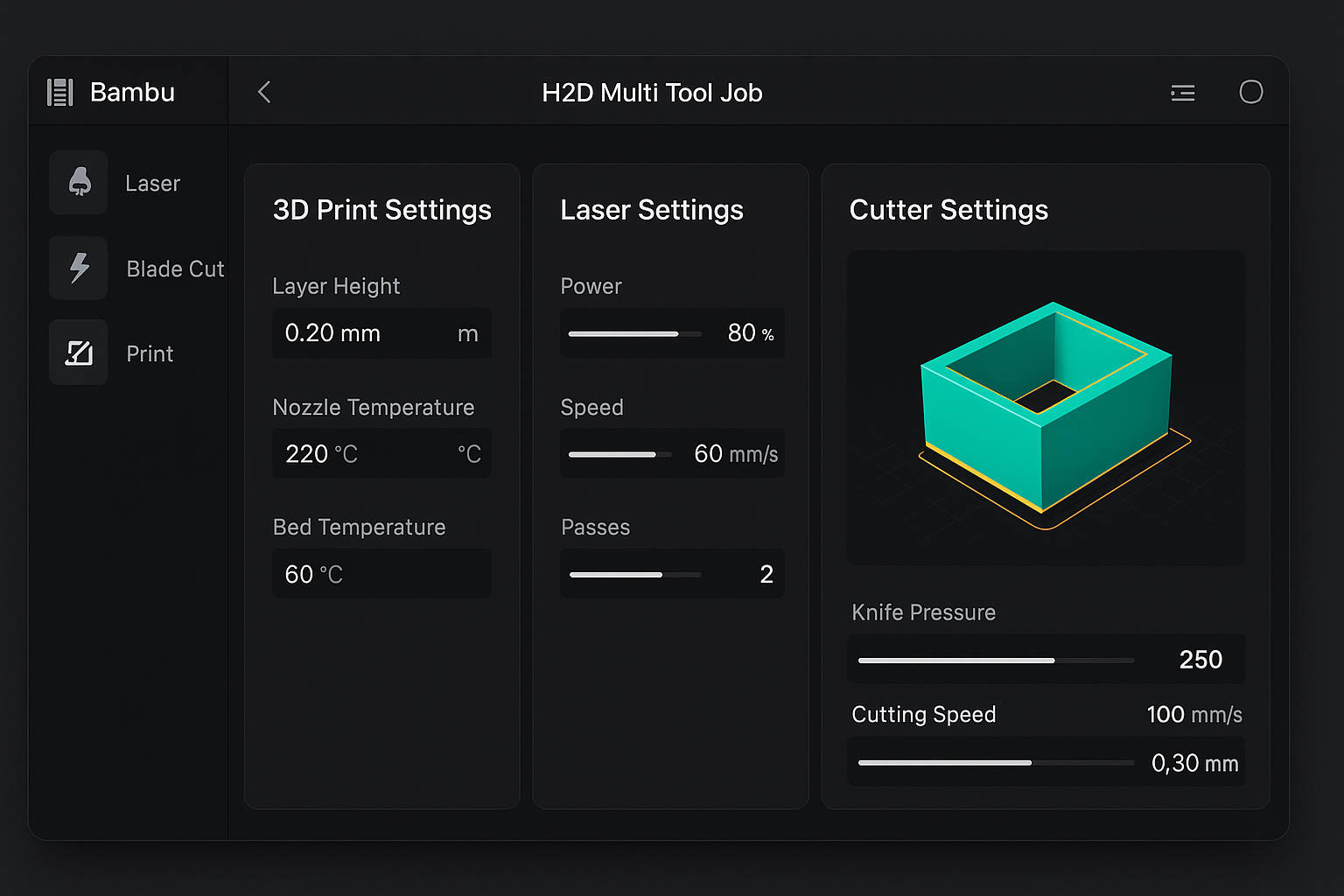Click the '0,30 mm' value
The image size is (1344, 896).
click(1194, 763)
